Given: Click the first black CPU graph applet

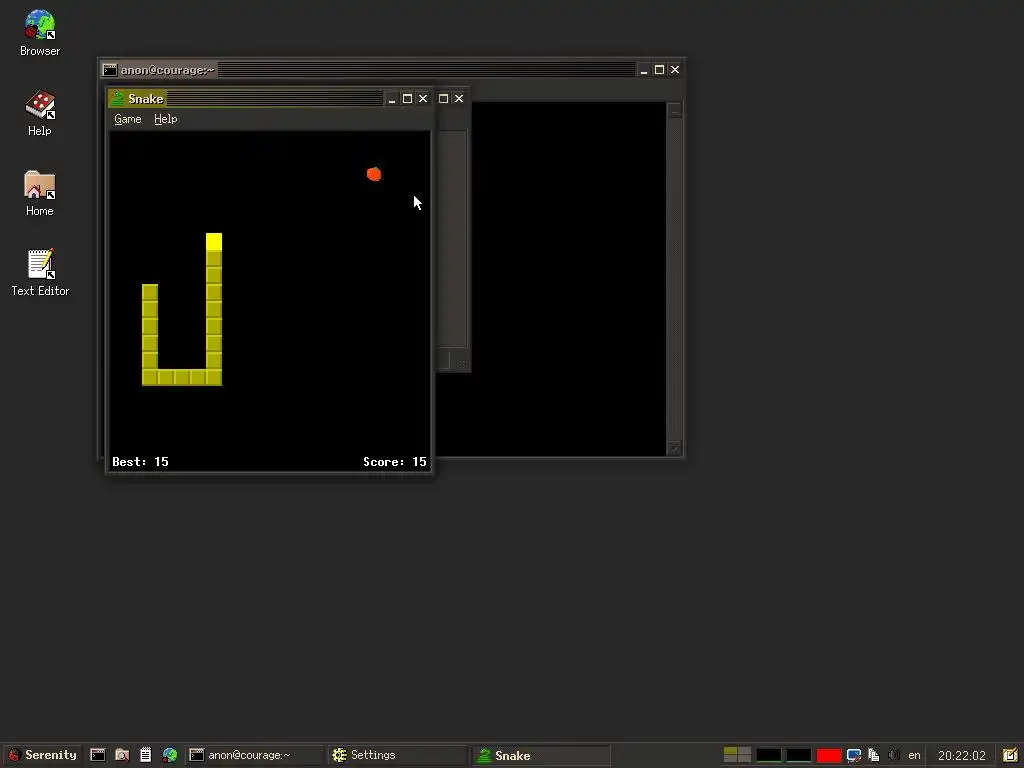Looking at the screenshot, I should tap(769, 755).
